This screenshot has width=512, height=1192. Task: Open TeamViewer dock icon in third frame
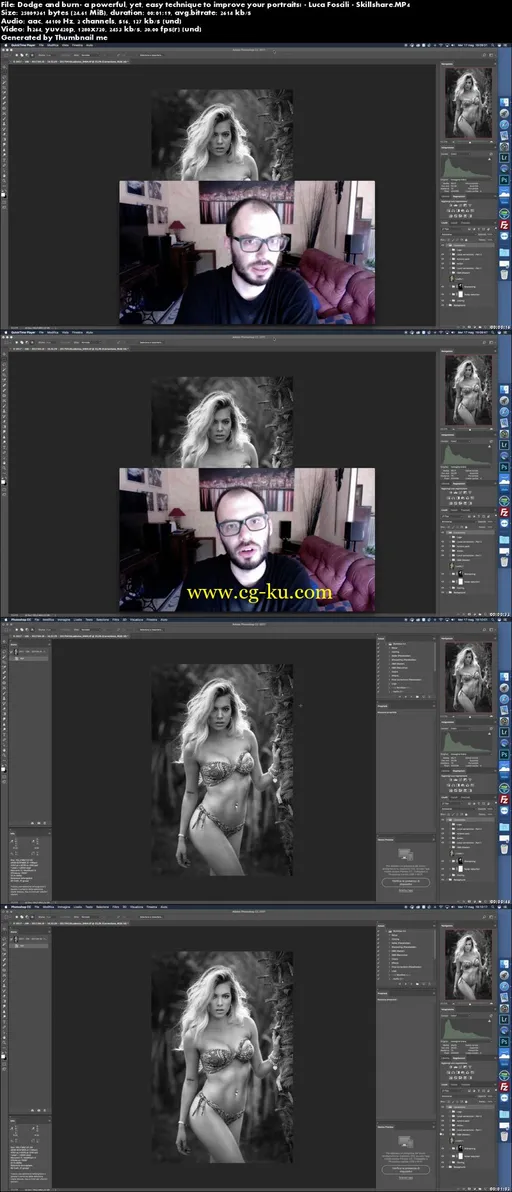(x=504, y=810)
